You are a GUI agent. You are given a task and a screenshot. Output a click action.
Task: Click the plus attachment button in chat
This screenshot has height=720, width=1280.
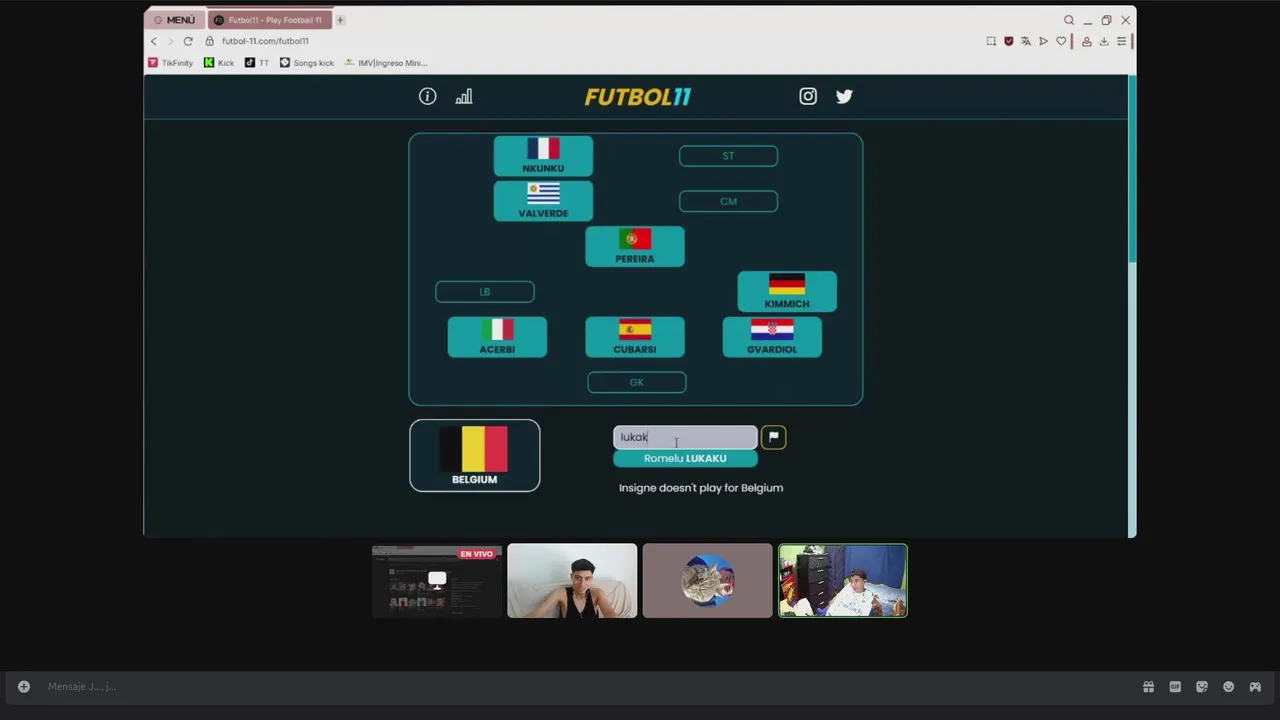[24, 686]
